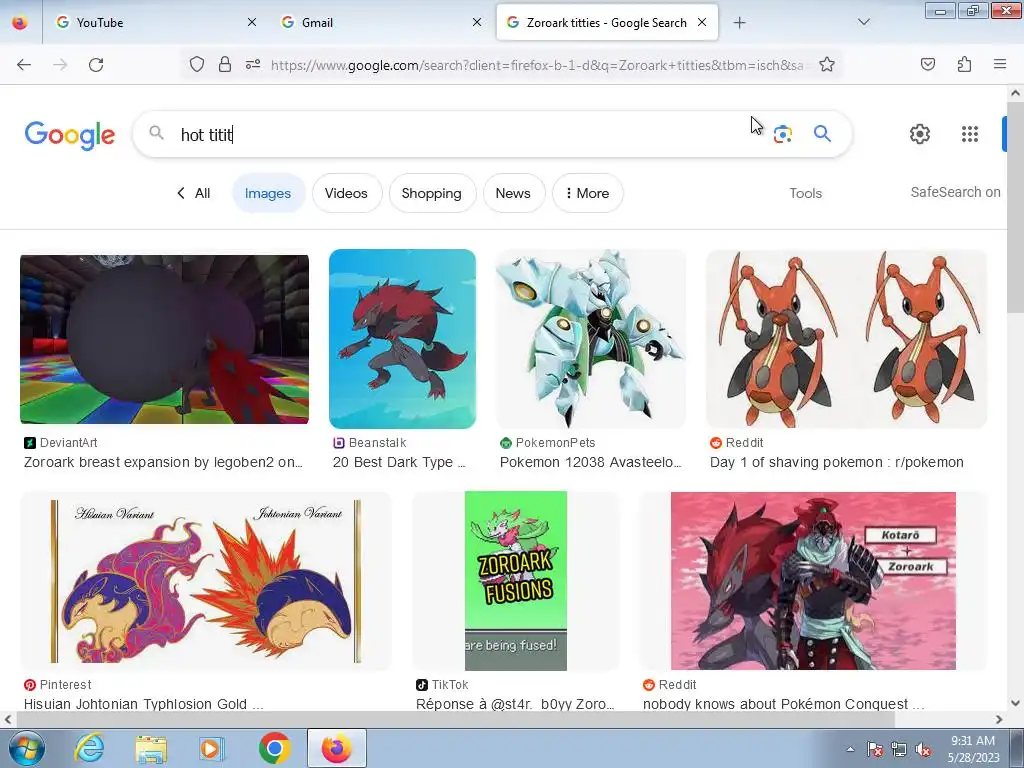Image resolution: width=1024 pixels, height=768 pixels.
Task: Open the shaving pokemon Reddit thumbnail
Action: coord(846,339)
